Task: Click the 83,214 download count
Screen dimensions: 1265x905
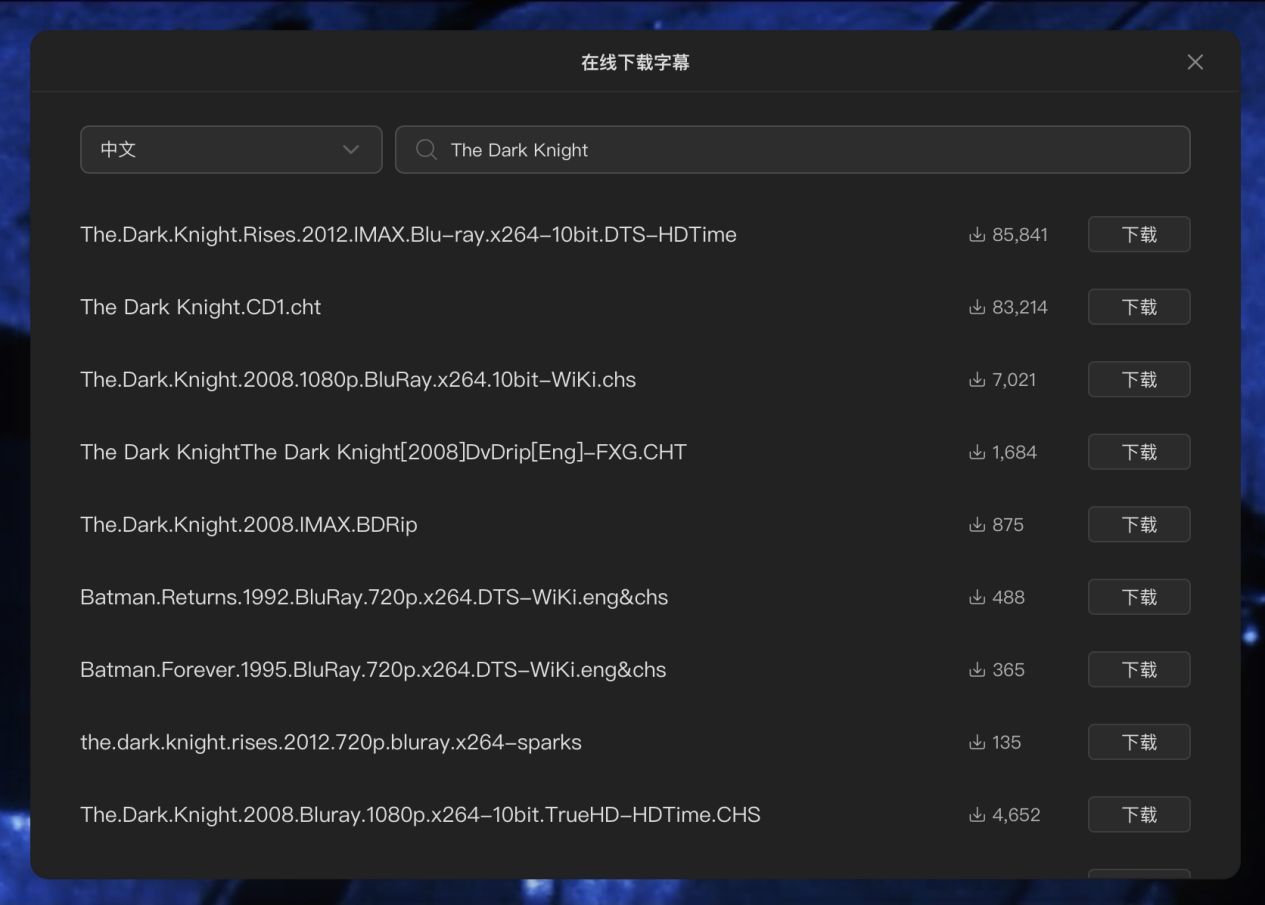Action: [x=1020, y=307]
